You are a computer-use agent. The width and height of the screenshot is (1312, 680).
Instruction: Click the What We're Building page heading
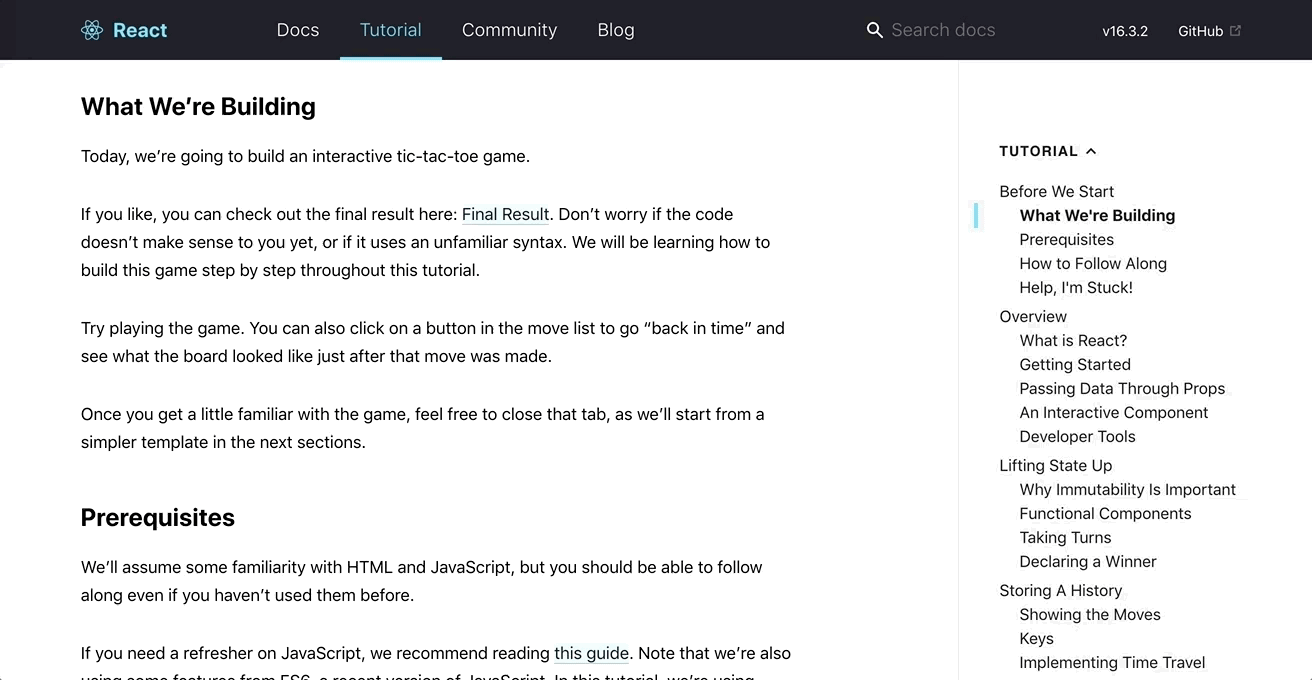click(198, 106)
